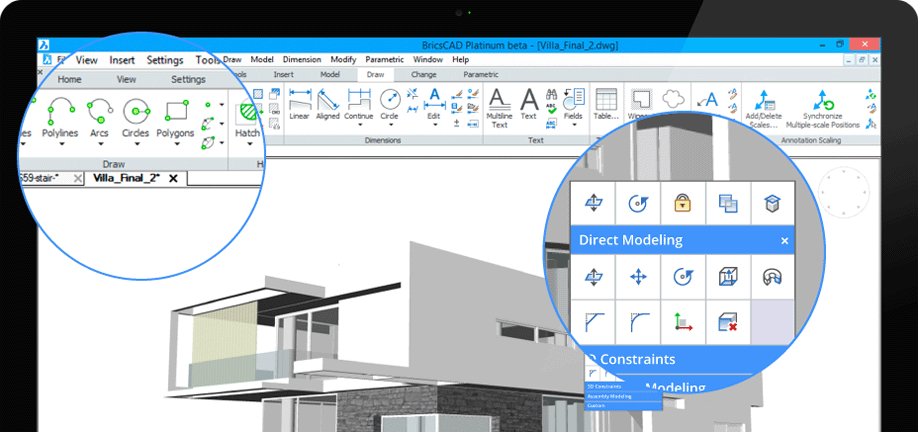The image size is (918, 432).
Task: Open the Help menu
Action: click(x=461, y=60)
